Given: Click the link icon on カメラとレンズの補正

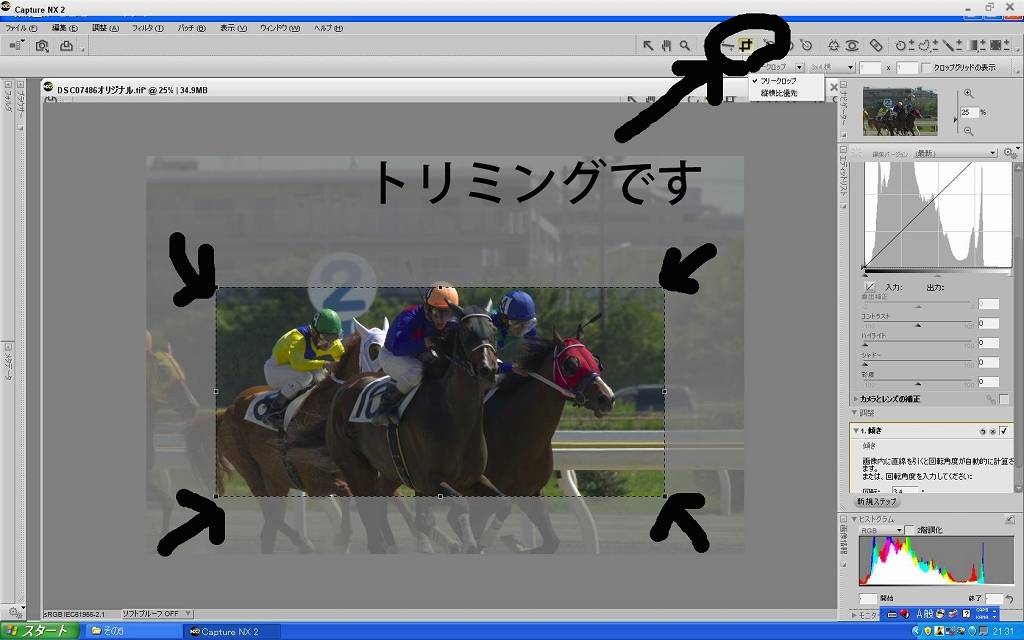Looking at the screenshot, I should click(991, 399).
